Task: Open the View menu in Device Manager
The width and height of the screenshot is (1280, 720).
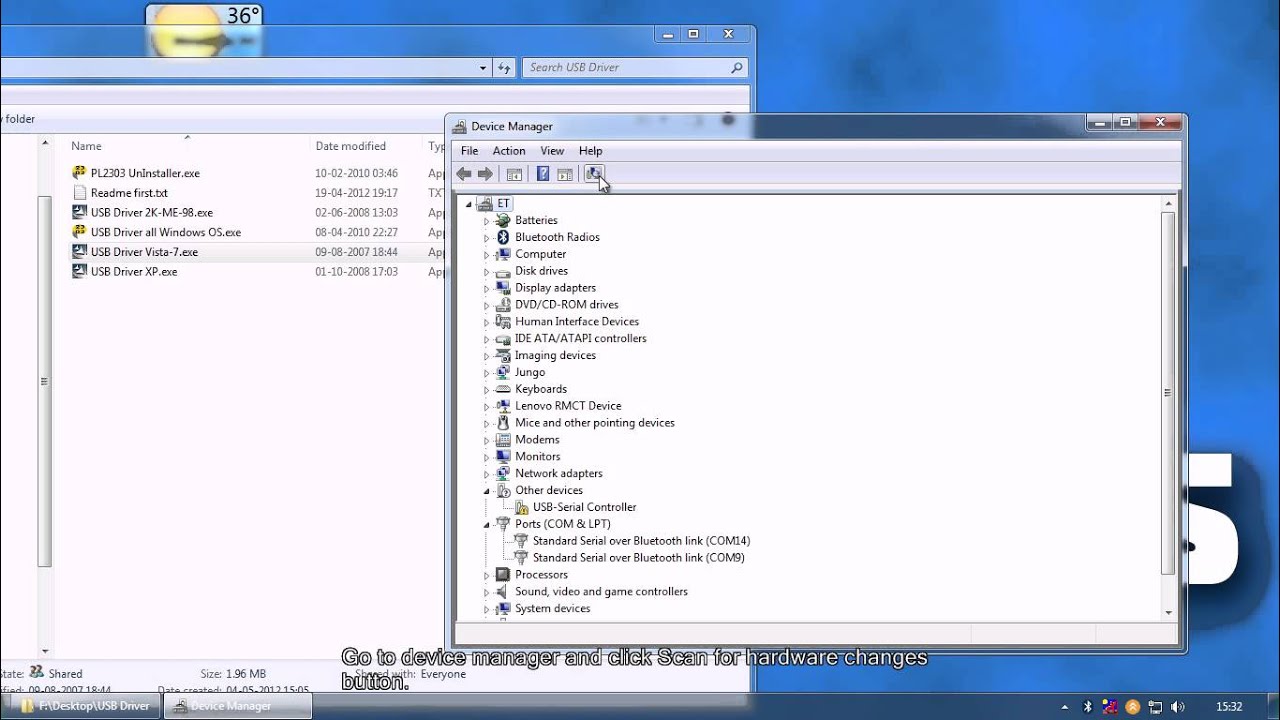Action: [552, 151]
